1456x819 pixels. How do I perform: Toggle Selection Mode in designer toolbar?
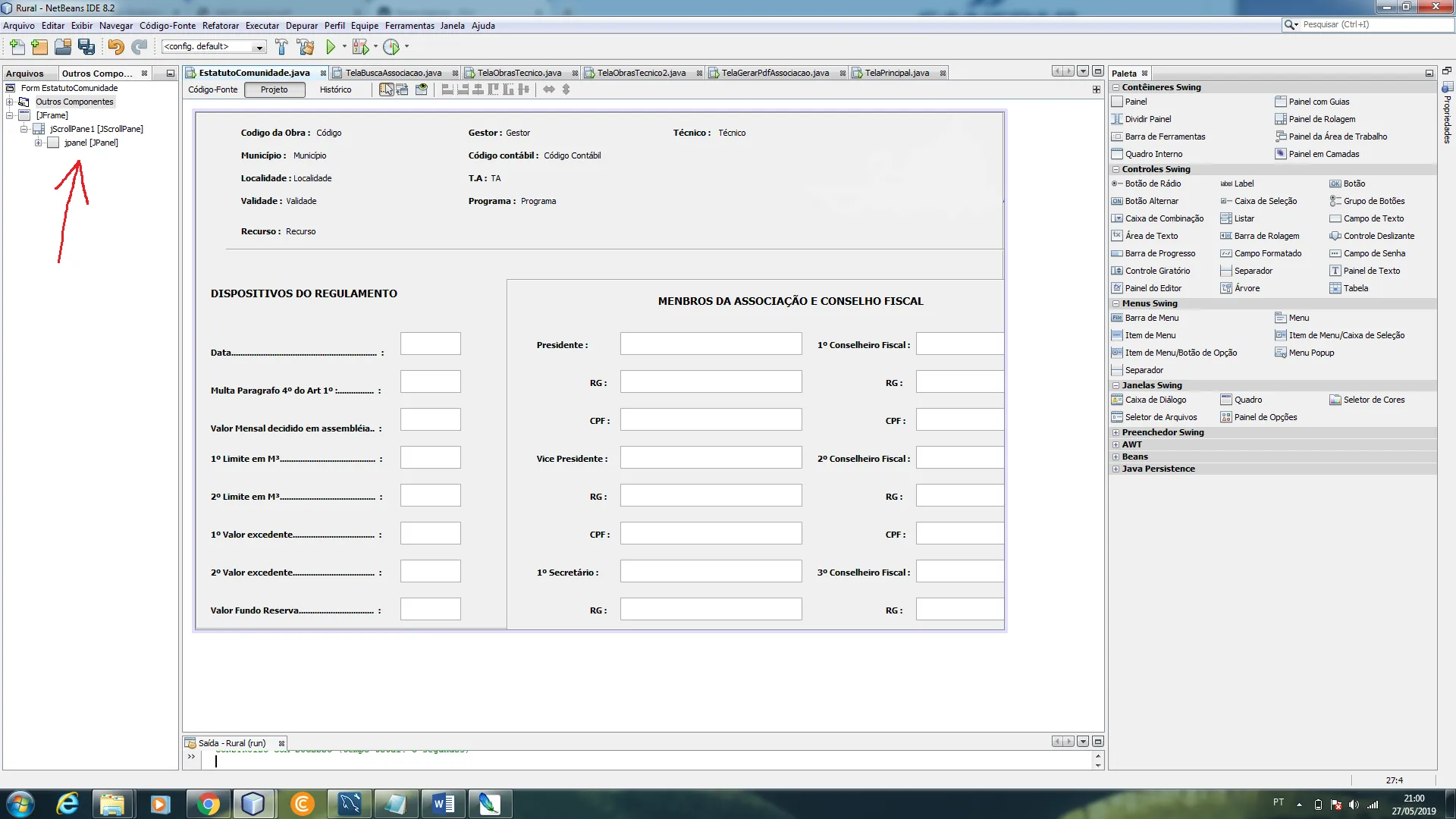[386, 89]
